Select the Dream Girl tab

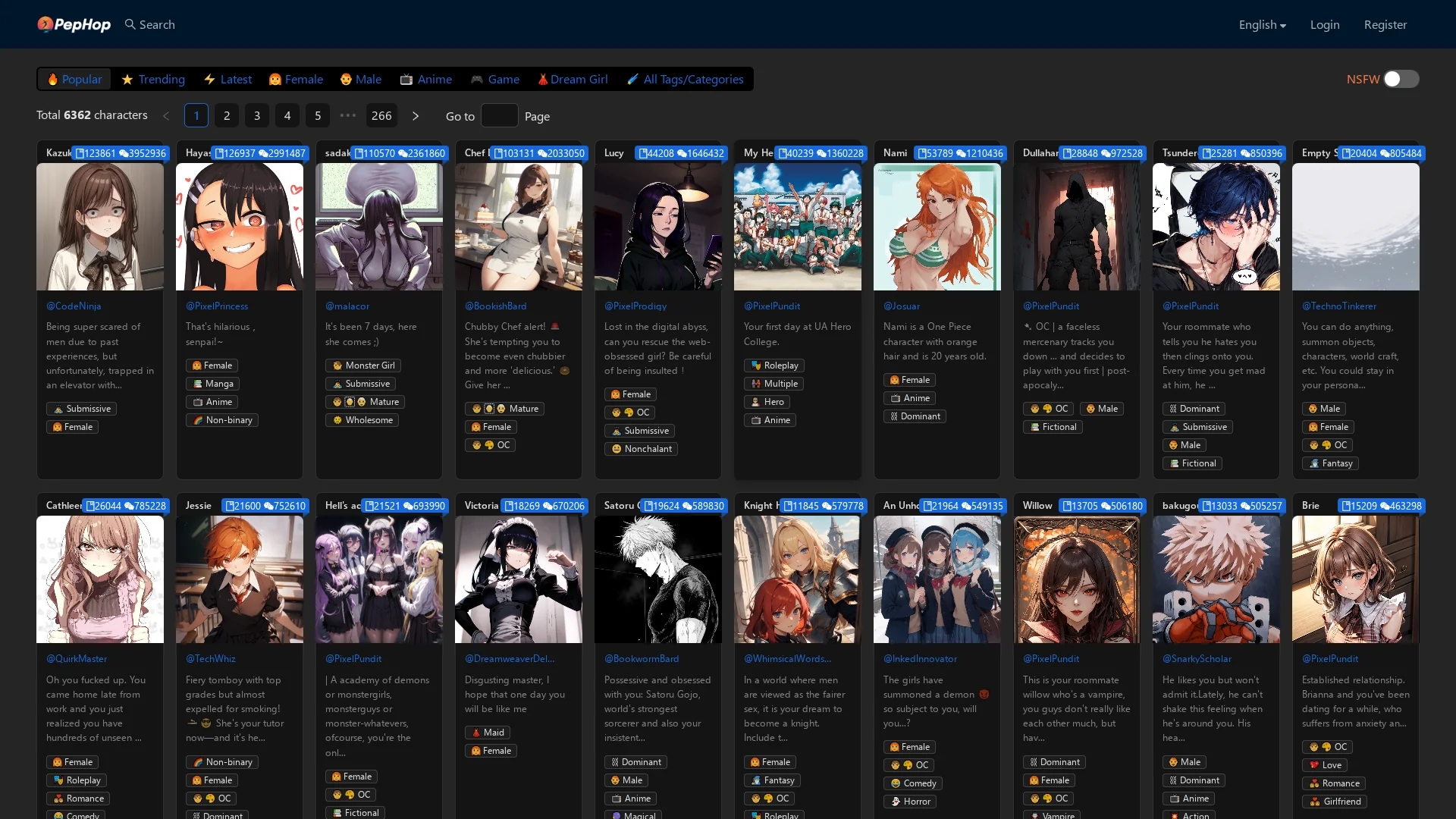click(x=573, y=79)
